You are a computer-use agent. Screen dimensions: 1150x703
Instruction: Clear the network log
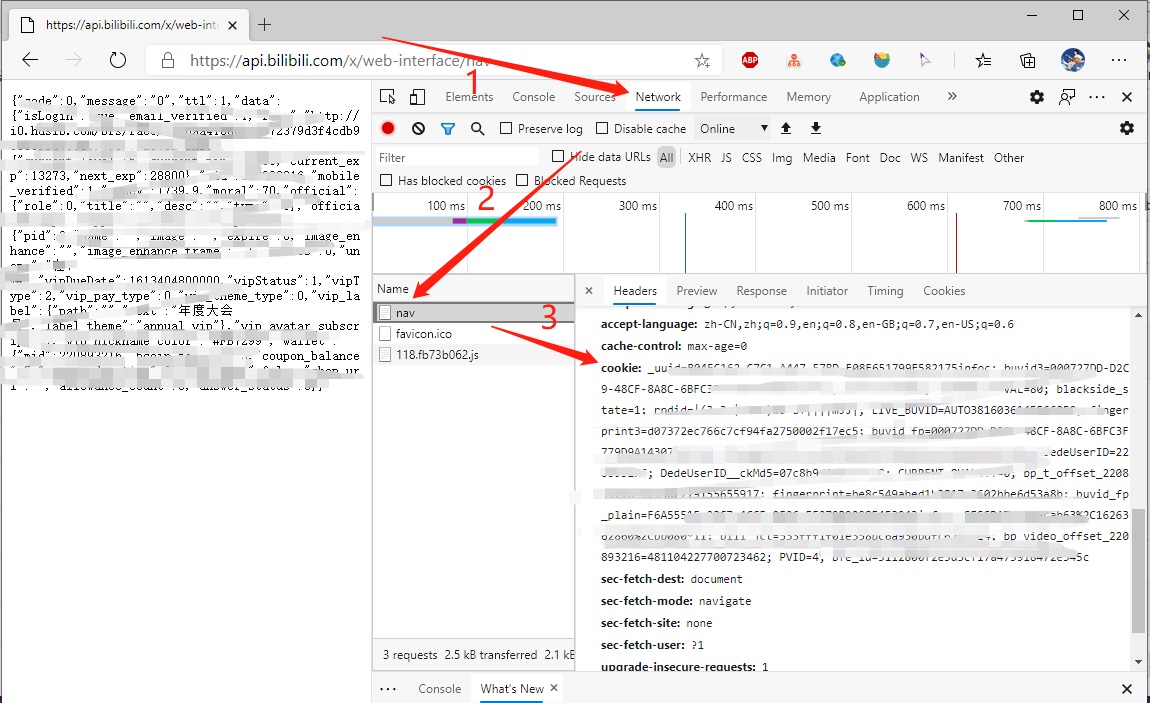(418, 128)
